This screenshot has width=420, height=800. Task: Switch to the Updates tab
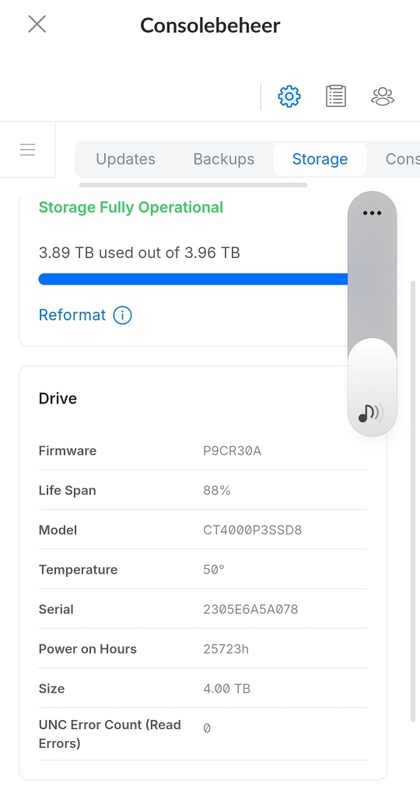(126, 159)
